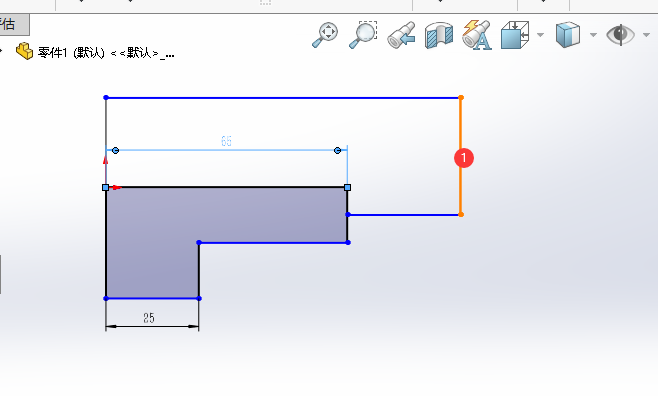Click the View Orientation cube icon
Viewport: 658px width, 396px height.
click(x=515, y=35)
